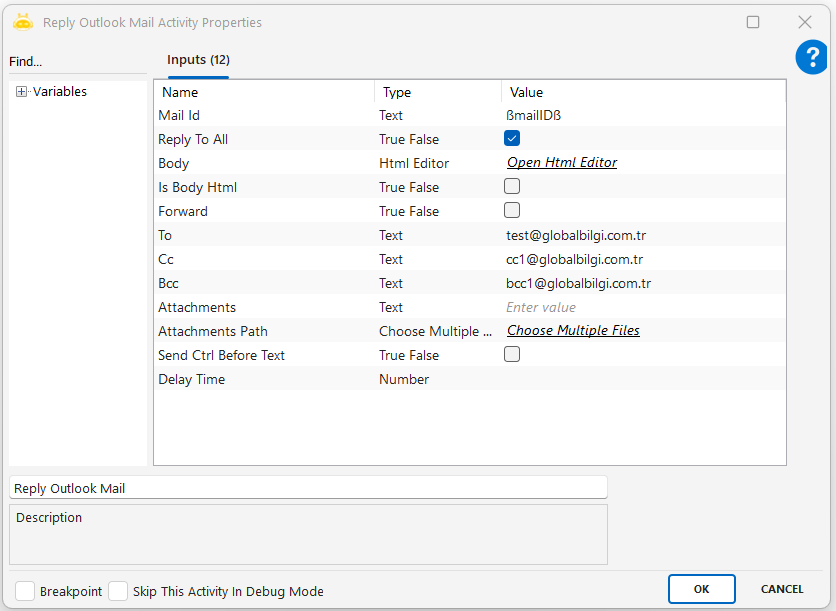Check the Forward checkbox
The height and width of the screenshot is (611, 836).
pos(512,211)
